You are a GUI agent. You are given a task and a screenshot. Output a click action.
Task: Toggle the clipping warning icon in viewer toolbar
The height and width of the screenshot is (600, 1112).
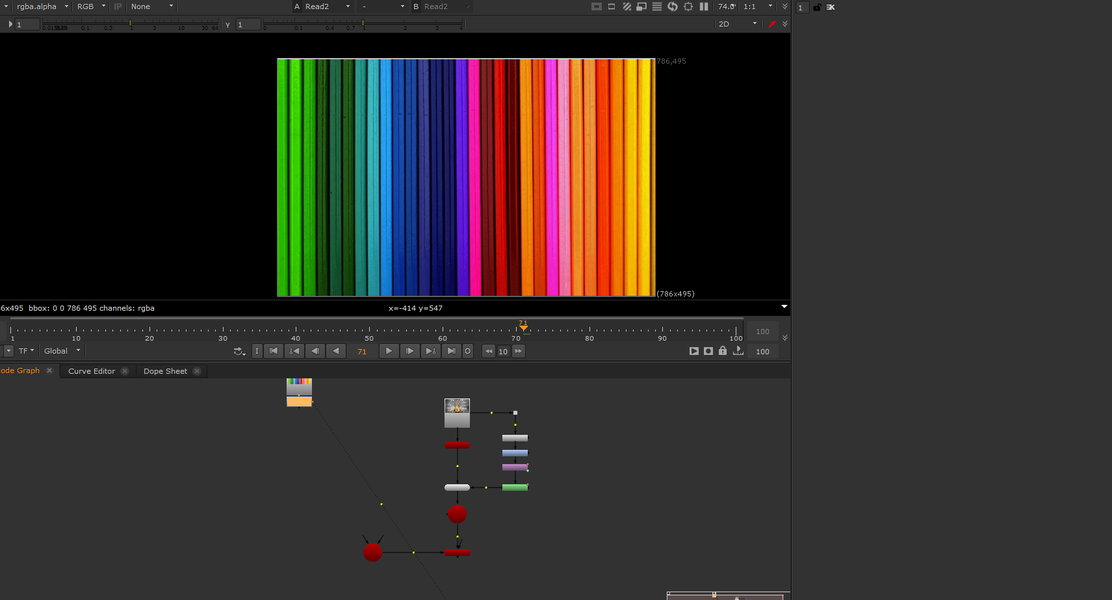click(596, 6)
